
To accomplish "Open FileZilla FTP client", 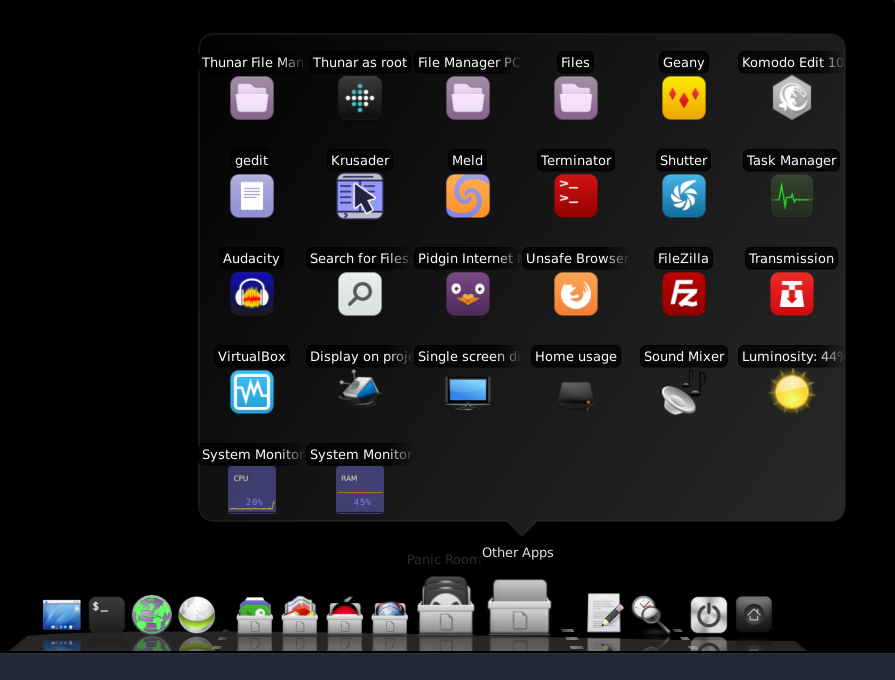I will click(684, 294).
